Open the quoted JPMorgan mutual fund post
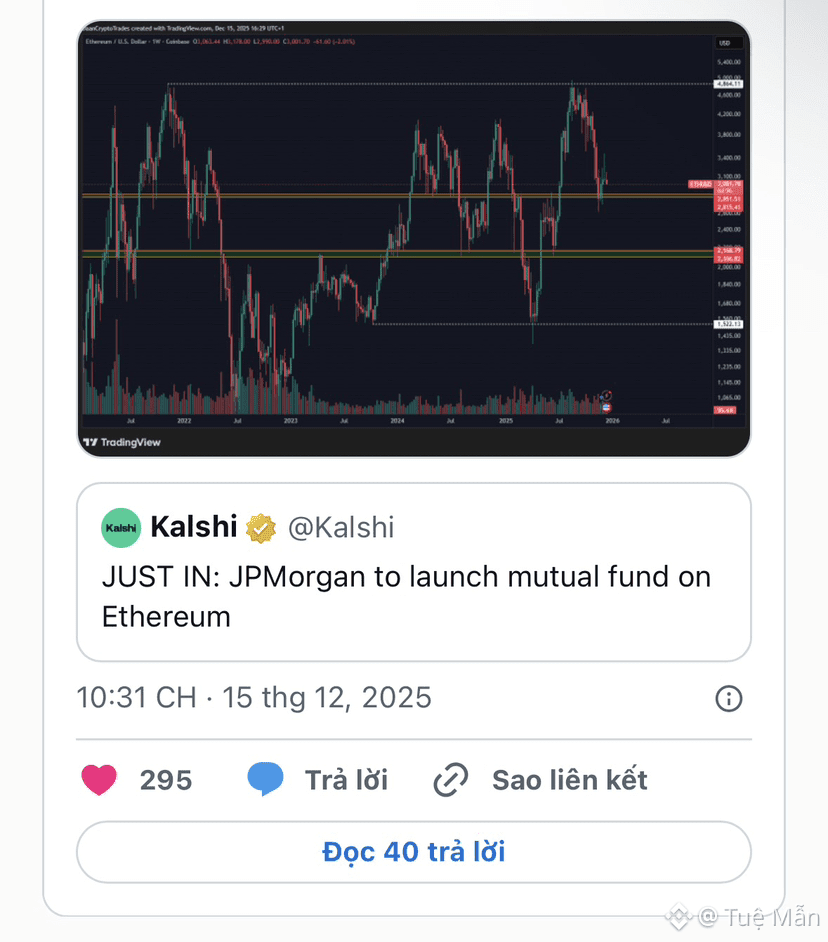 pyautogui.click(x=413, y=598)
